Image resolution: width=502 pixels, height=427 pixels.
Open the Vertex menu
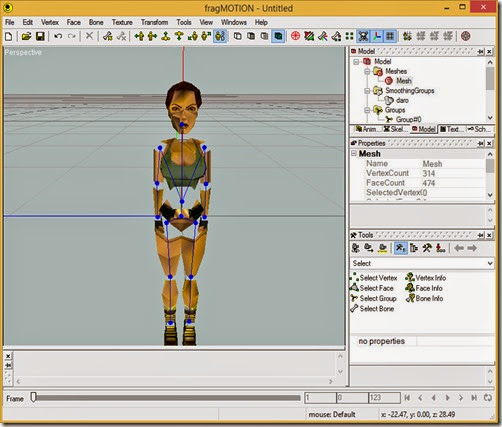coord(50,22)
